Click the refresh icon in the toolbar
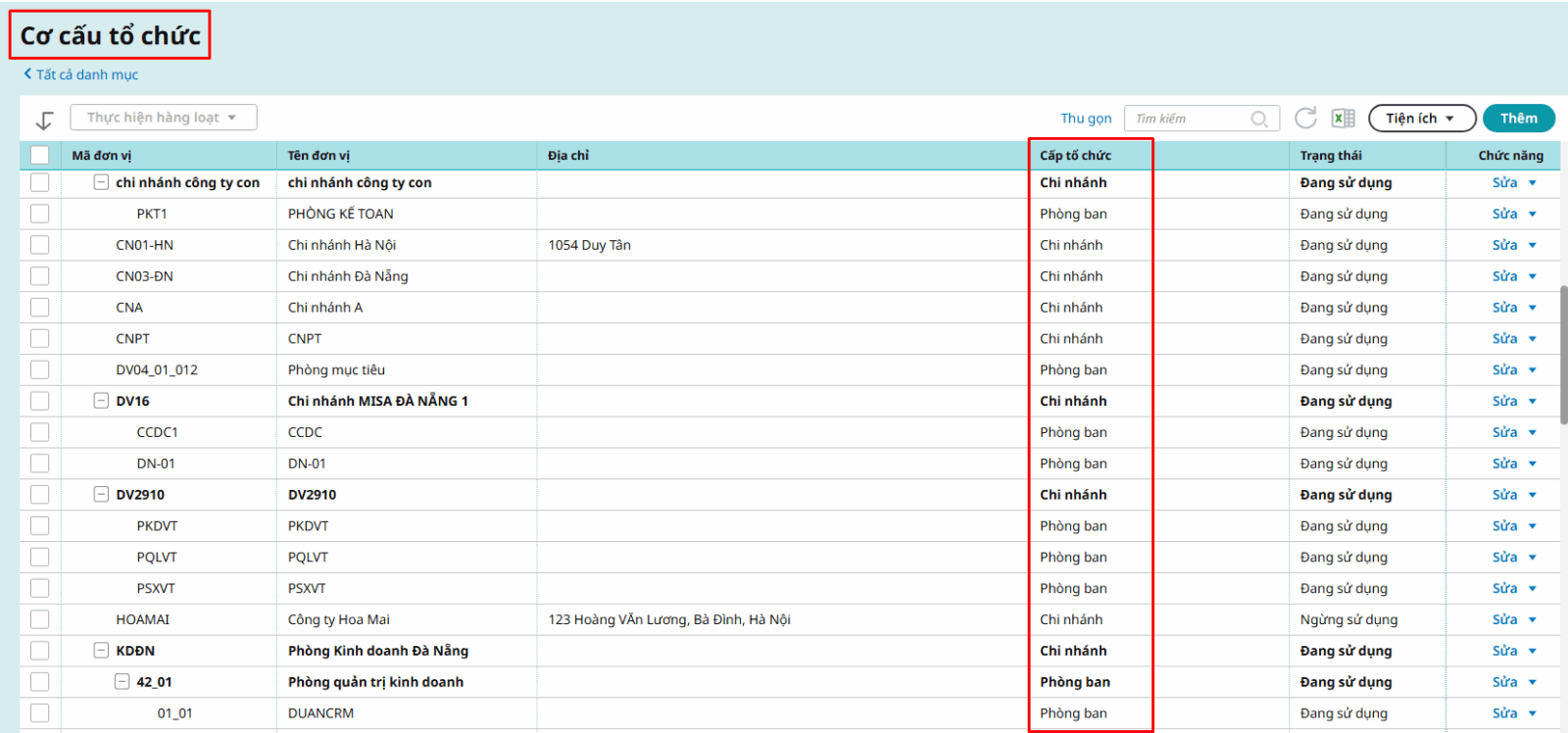Image resolution: width=1568 pixels, height=733 pixels. pos(1305,119)
